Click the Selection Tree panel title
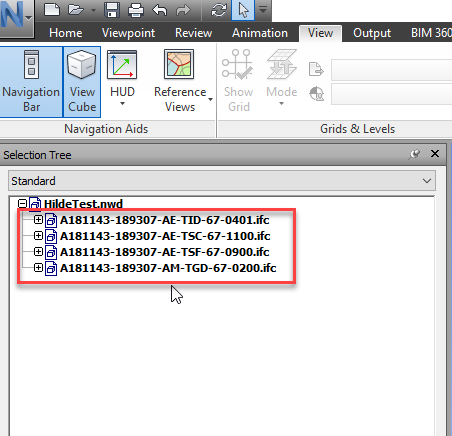 (37, 155)
